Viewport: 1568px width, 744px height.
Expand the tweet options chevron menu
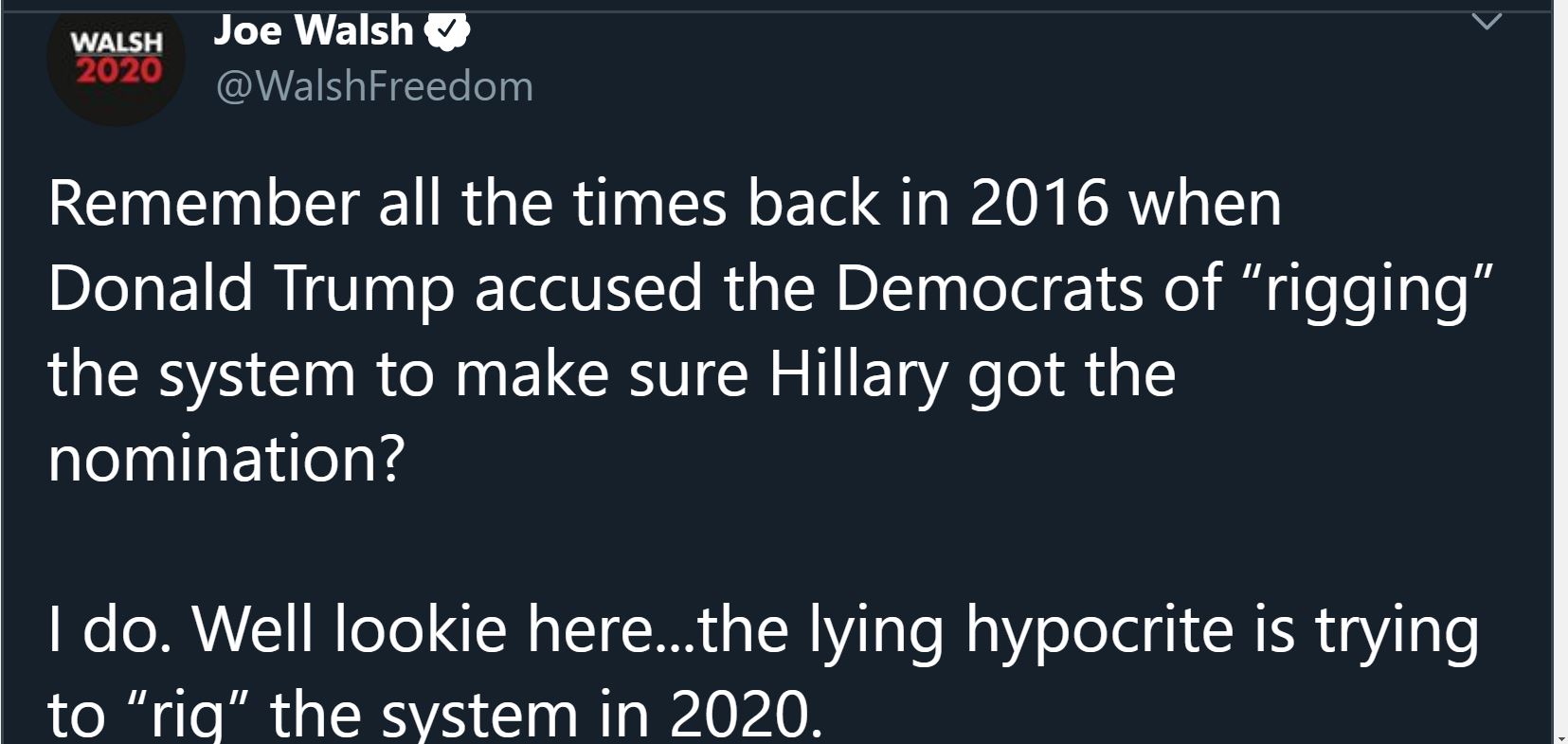(1487, 21)
